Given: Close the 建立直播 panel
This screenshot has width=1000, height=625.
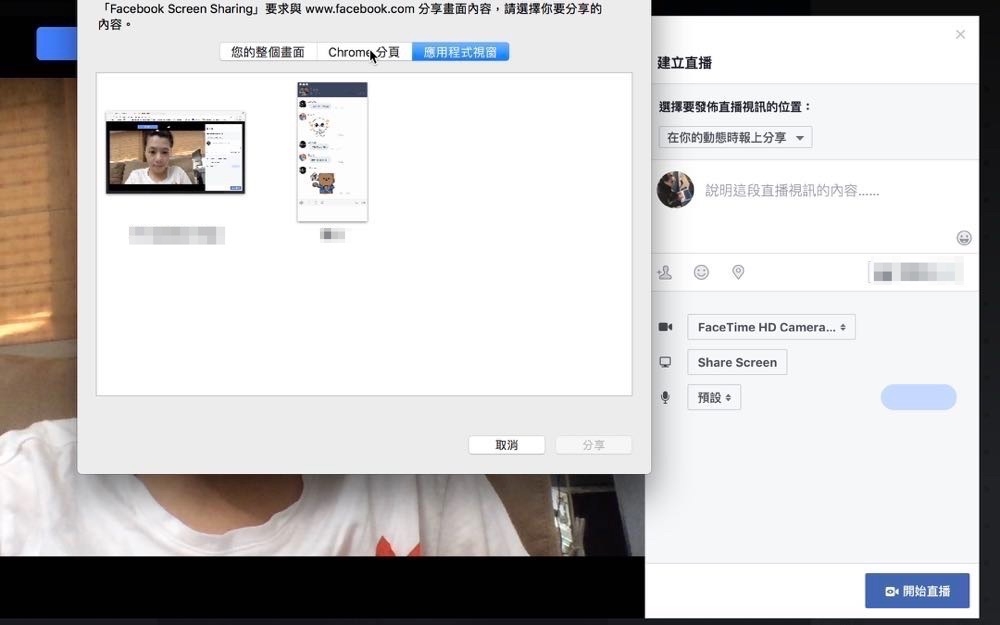Looking at the screenshot, I should pos(960,35).
